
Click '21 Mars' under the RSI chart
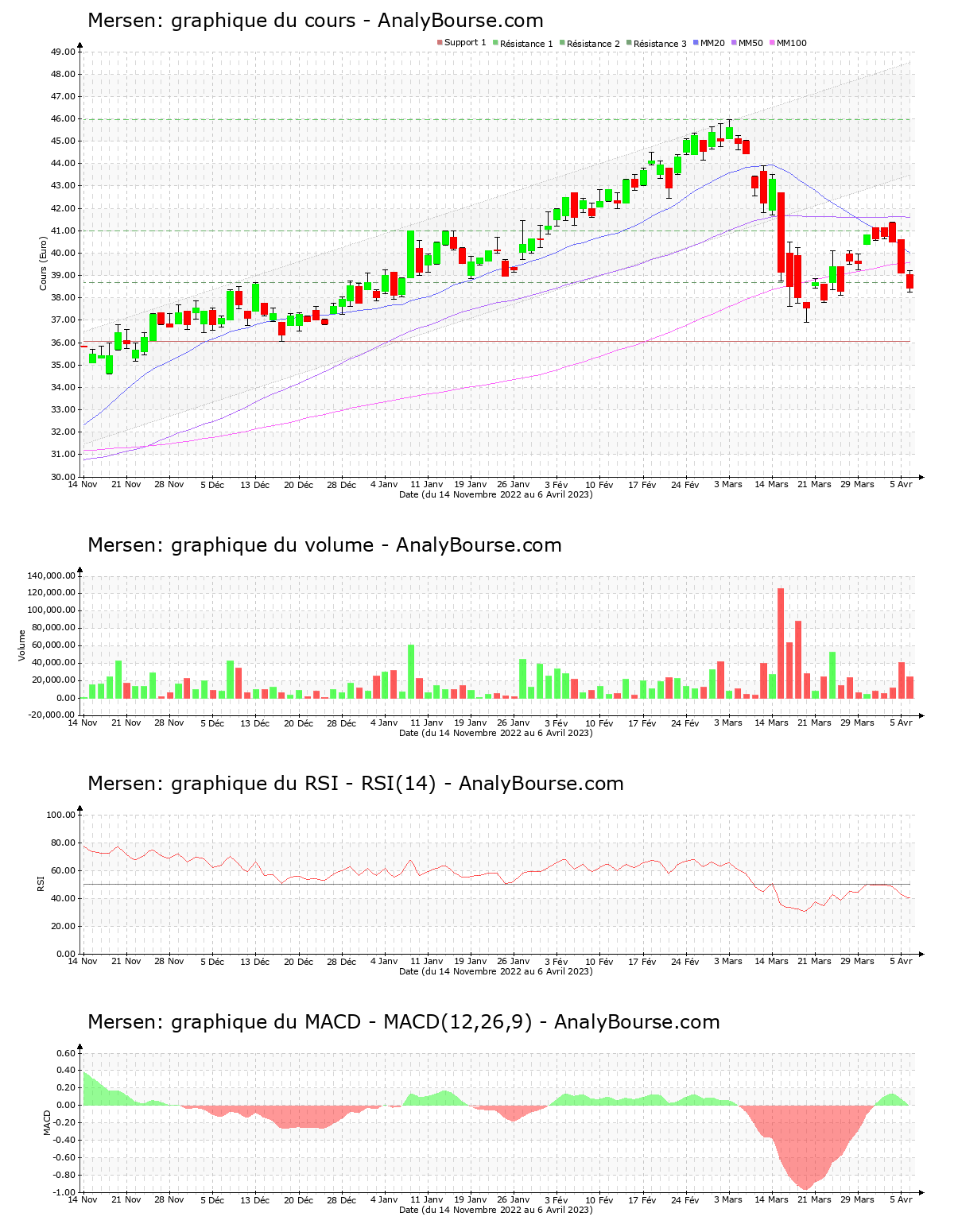(x=815, y=961)
